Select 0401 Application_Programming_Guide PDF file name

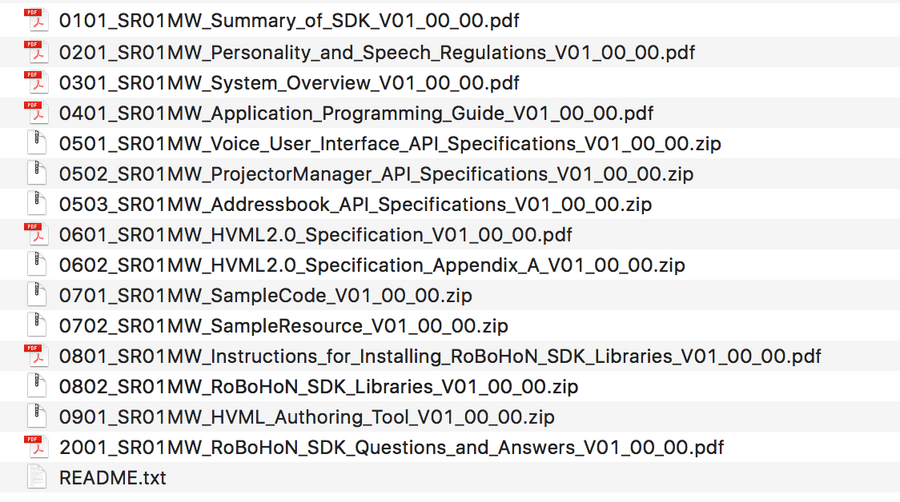(x=356, y=113)
